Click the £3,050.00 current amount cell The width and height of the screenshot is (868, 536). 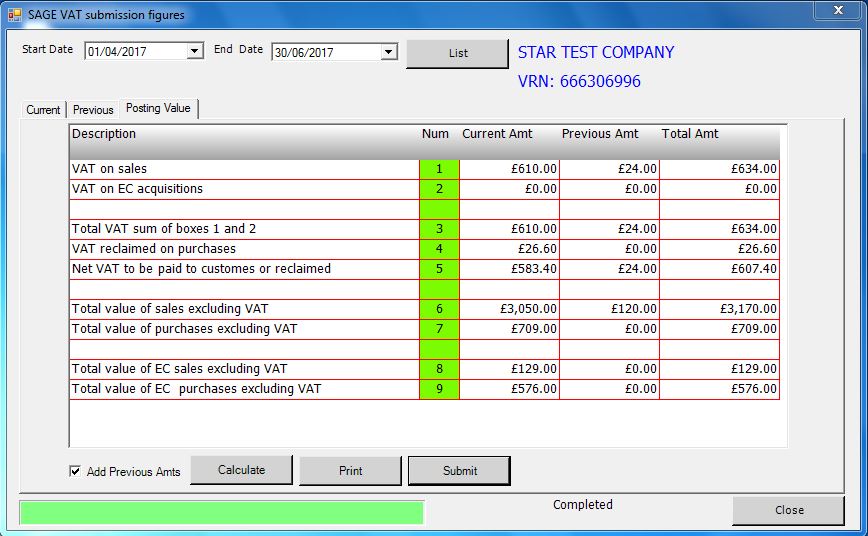coord(510,308)
